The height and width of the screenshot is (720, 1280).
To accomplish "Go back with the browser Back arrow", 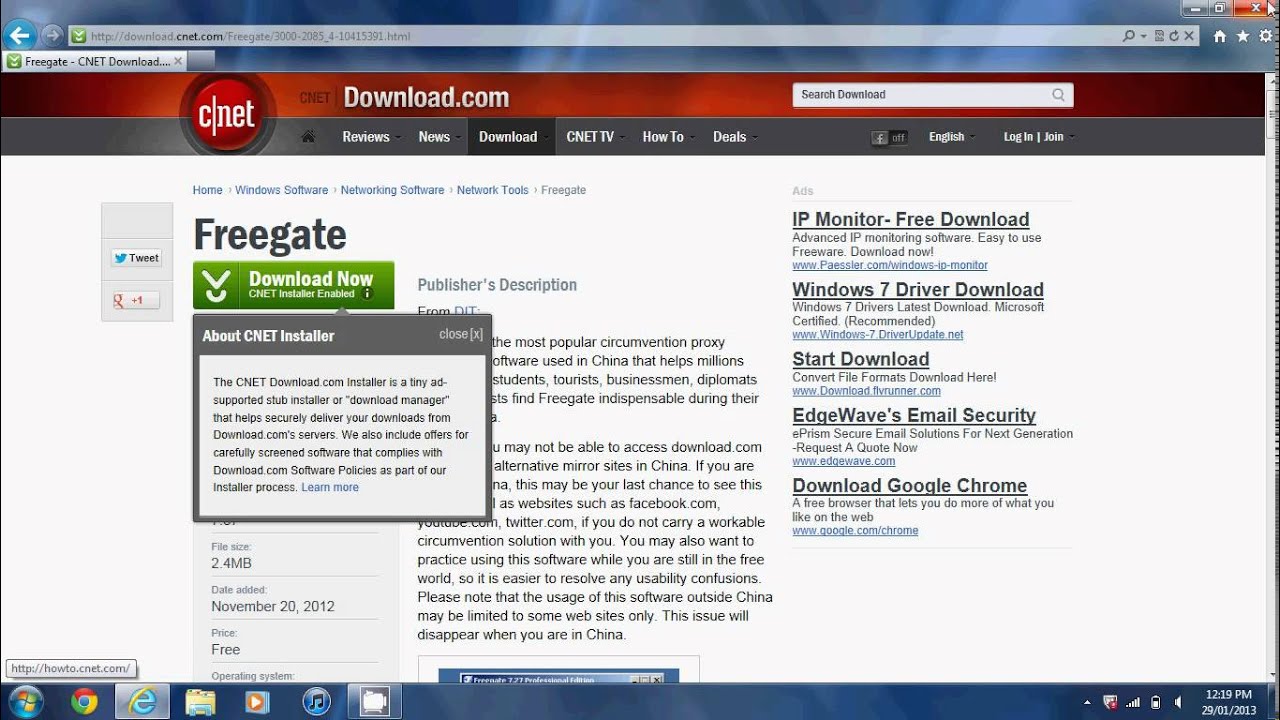I will [x=20, y=35].
